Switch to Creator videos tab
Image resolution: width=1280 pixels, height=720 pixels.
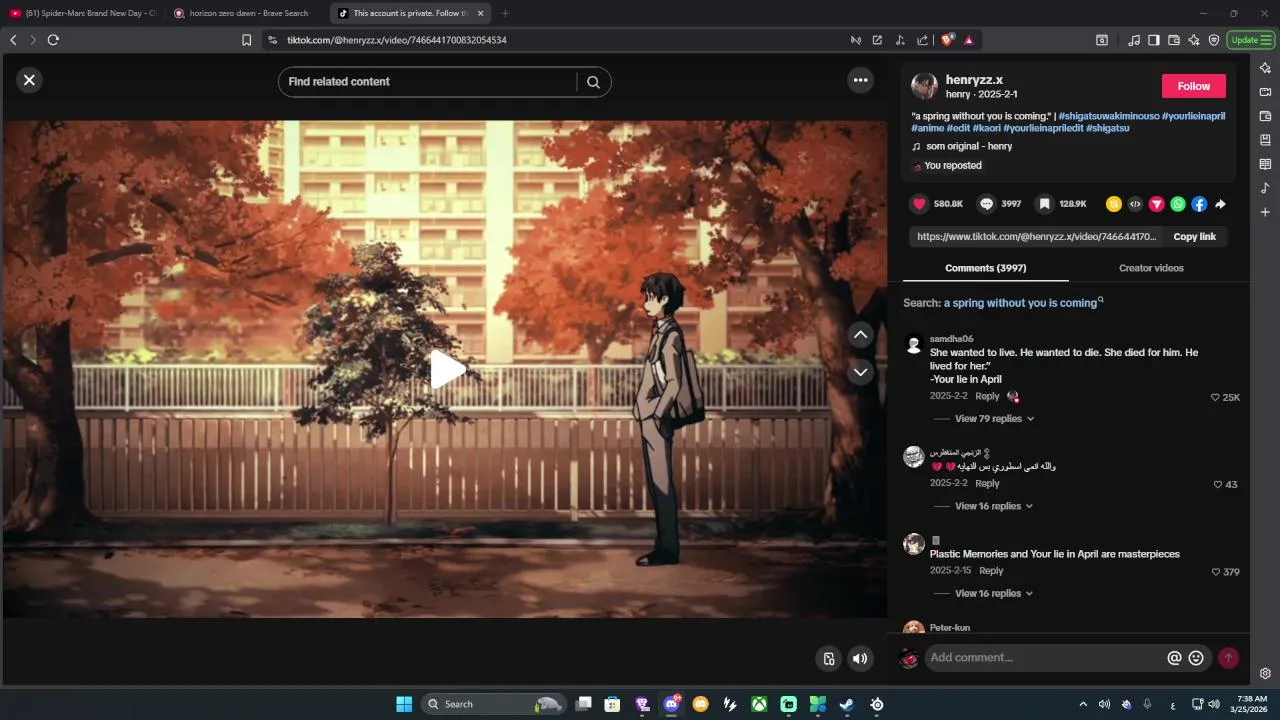click(1151, 268)
